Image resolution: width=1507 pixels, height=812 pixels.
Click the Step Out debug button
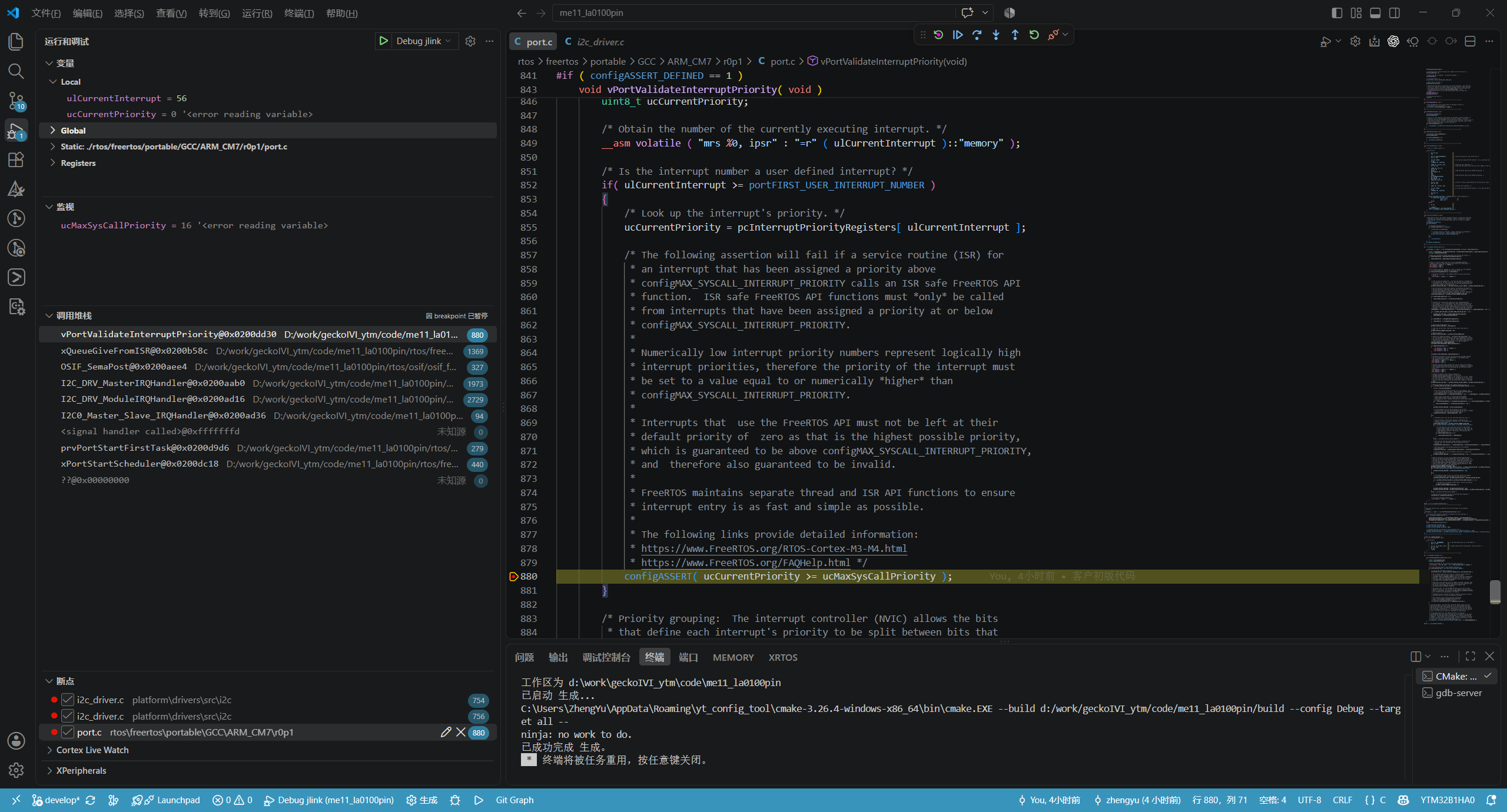coord(1015,35)
